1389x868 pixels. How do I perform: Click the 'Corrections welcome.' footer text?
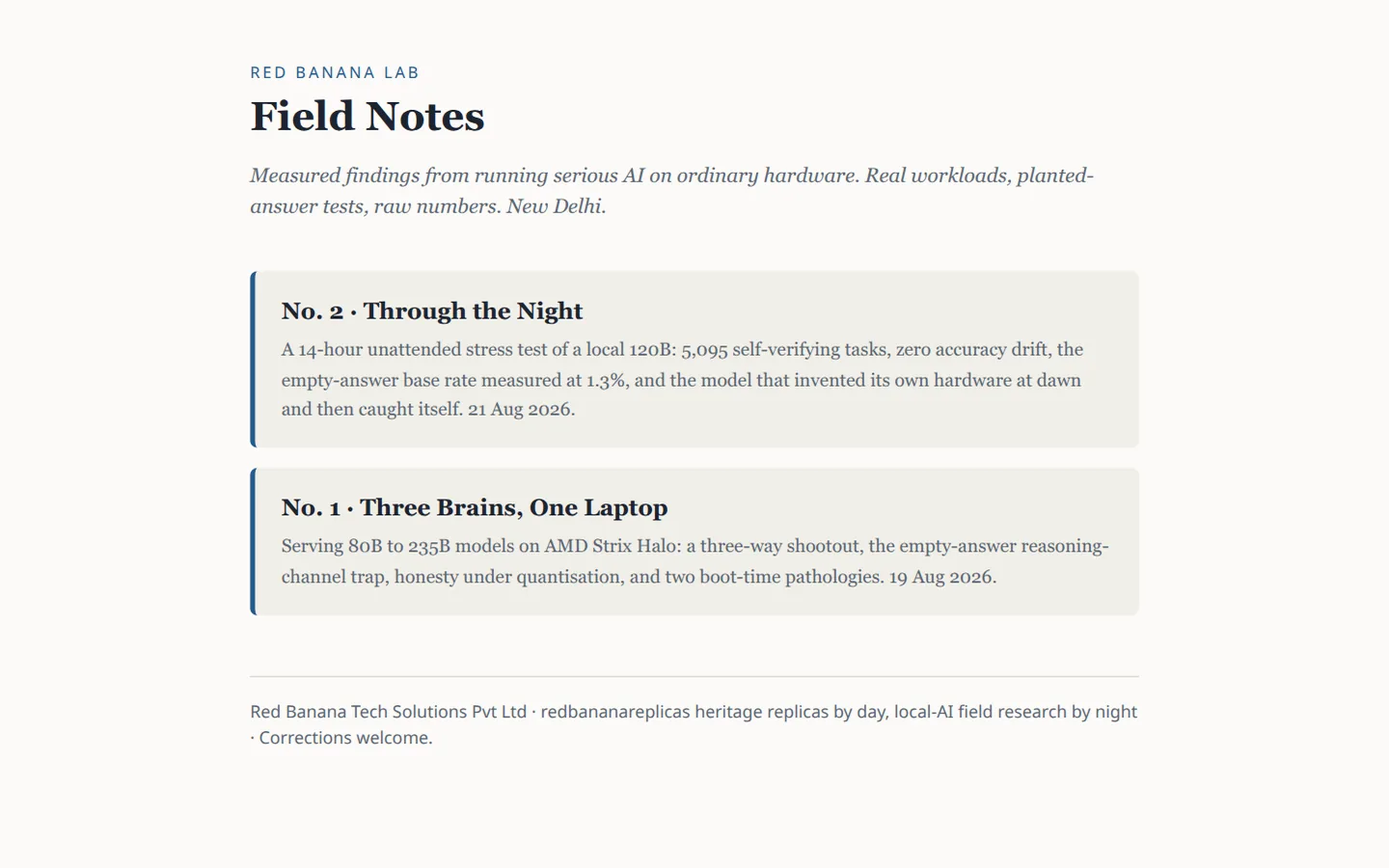[345, 738]
